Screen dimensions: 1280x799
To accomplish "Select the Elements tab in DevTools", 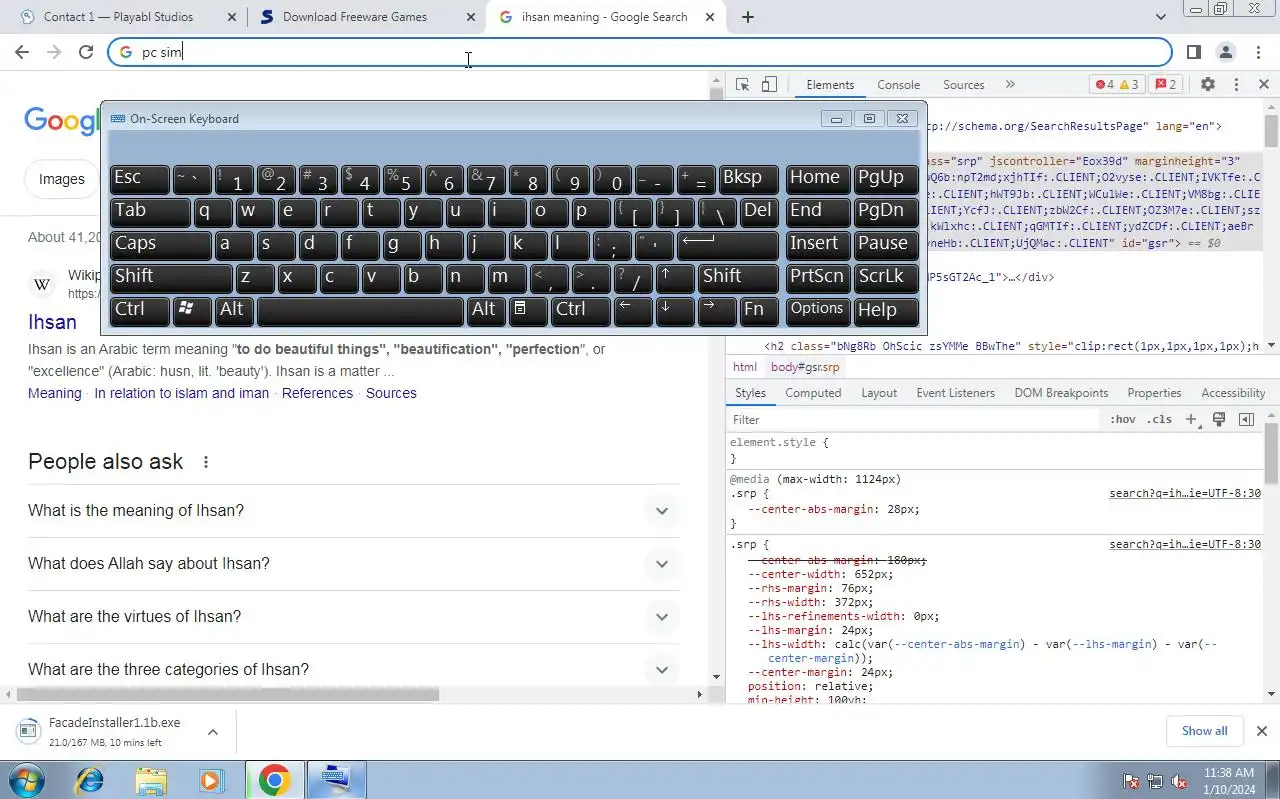I will click(830, 85).
